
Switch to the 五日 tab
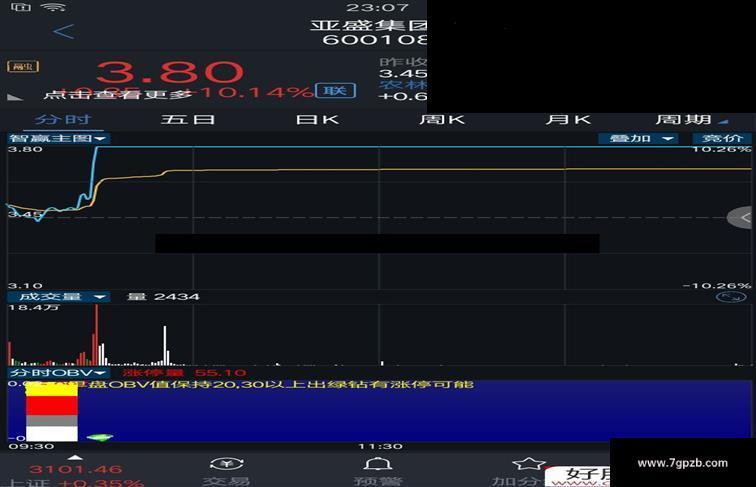[188, 119]
